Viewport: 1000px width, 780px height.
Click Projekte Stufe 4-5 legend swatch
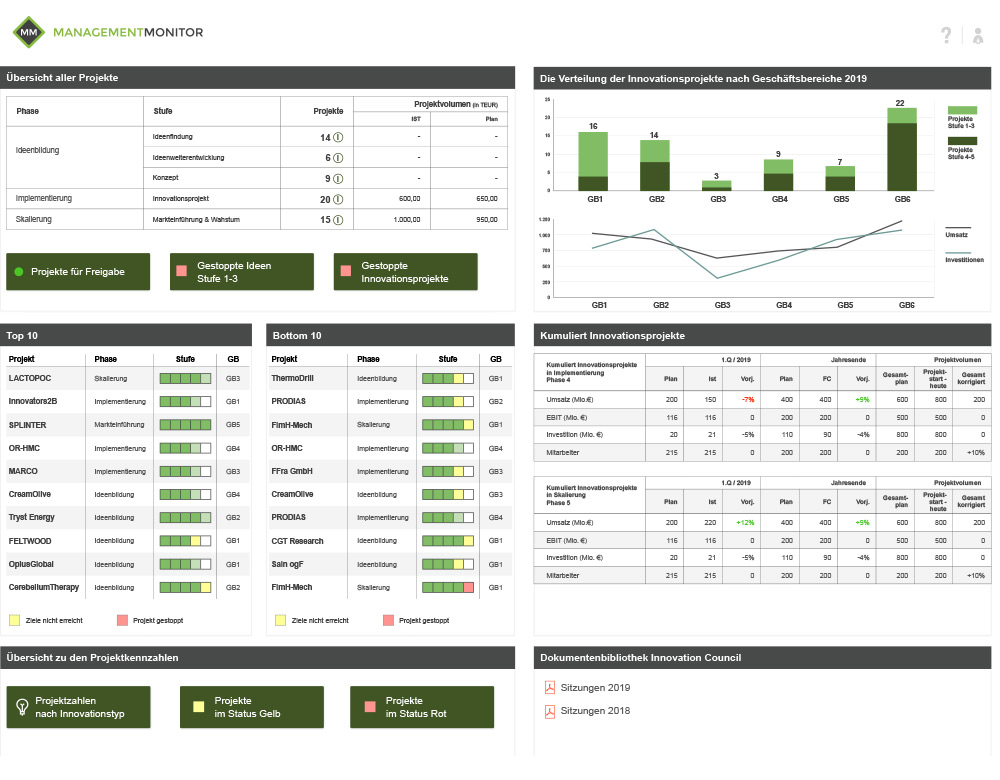tap(962, 141)
